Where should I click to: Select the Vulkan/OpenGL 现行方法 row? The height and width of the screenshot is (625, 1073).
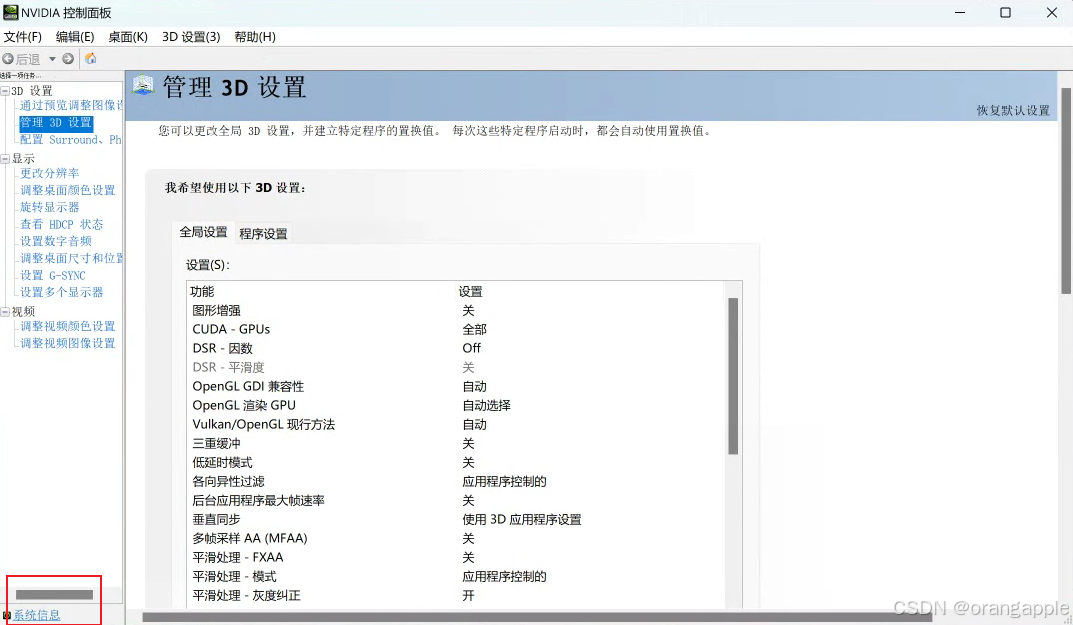pos(455,424)
